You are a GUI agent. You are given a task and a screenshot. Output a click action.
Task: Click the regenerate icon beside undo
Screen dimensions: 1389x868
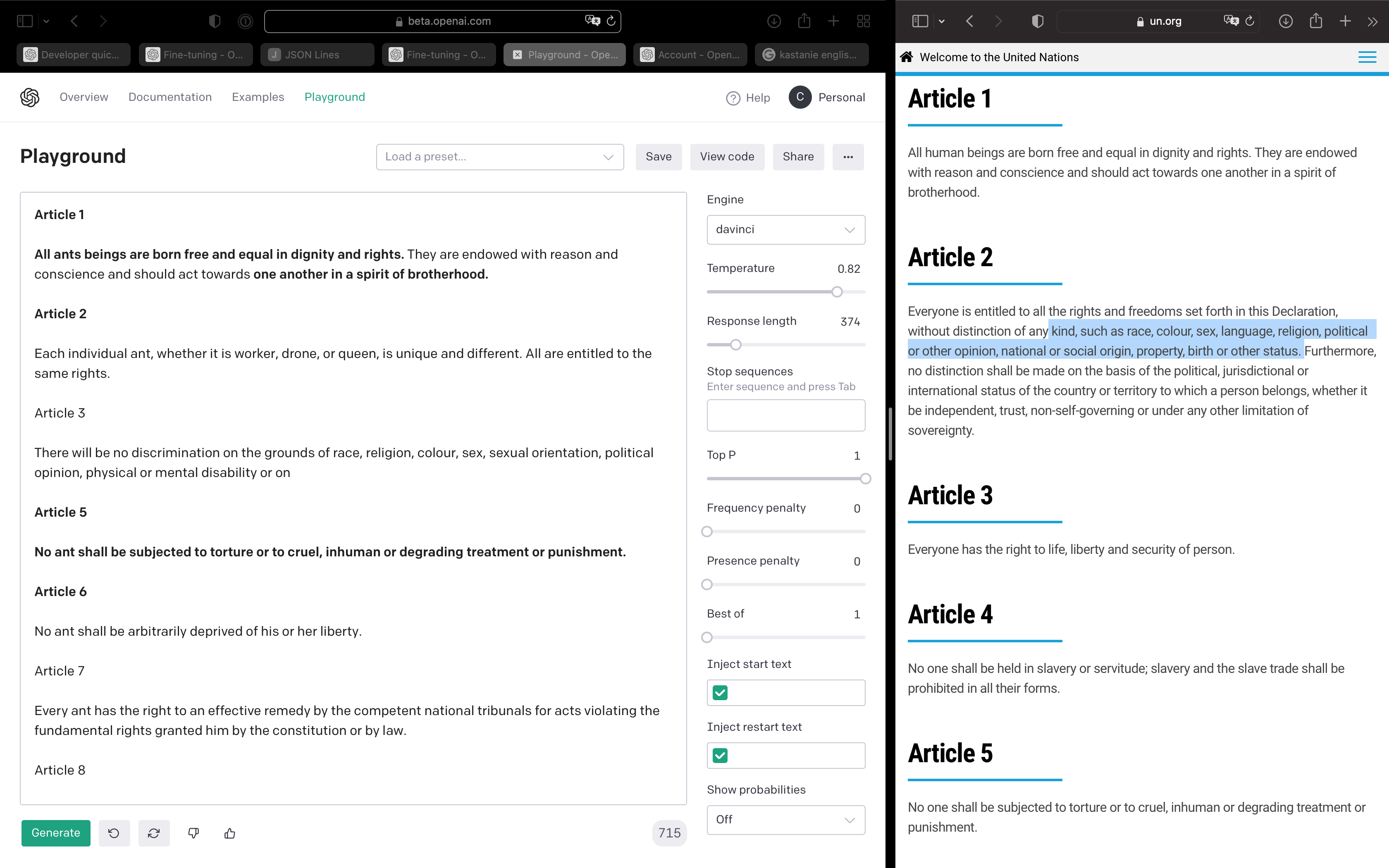coord(154,833)
